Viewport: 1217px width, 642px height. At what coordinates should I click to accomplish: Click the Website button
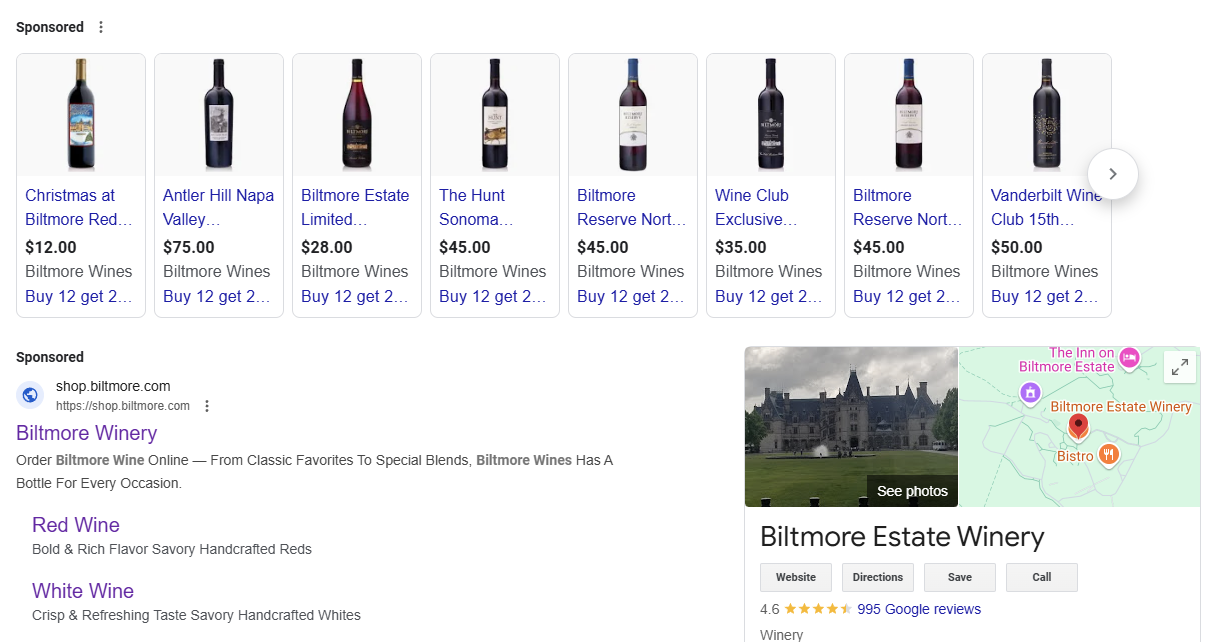[796, 577]
